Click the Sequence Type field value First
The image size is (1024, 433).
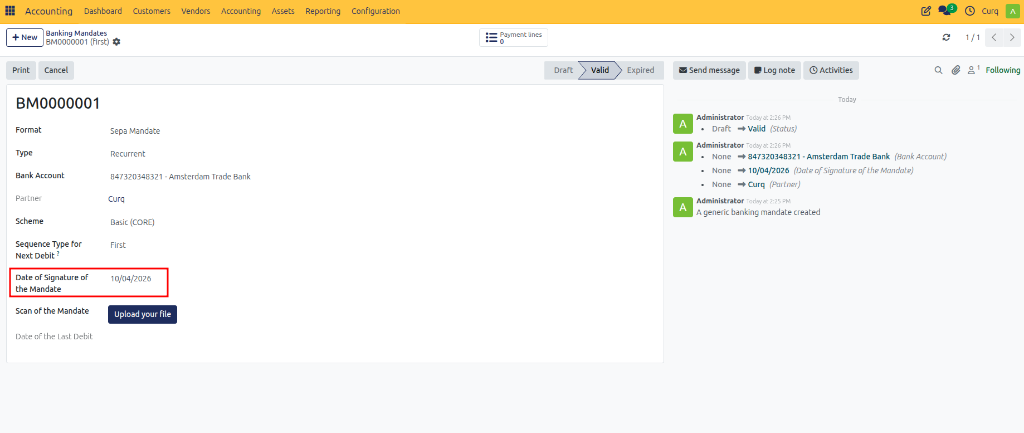click(x=118, y=245)
